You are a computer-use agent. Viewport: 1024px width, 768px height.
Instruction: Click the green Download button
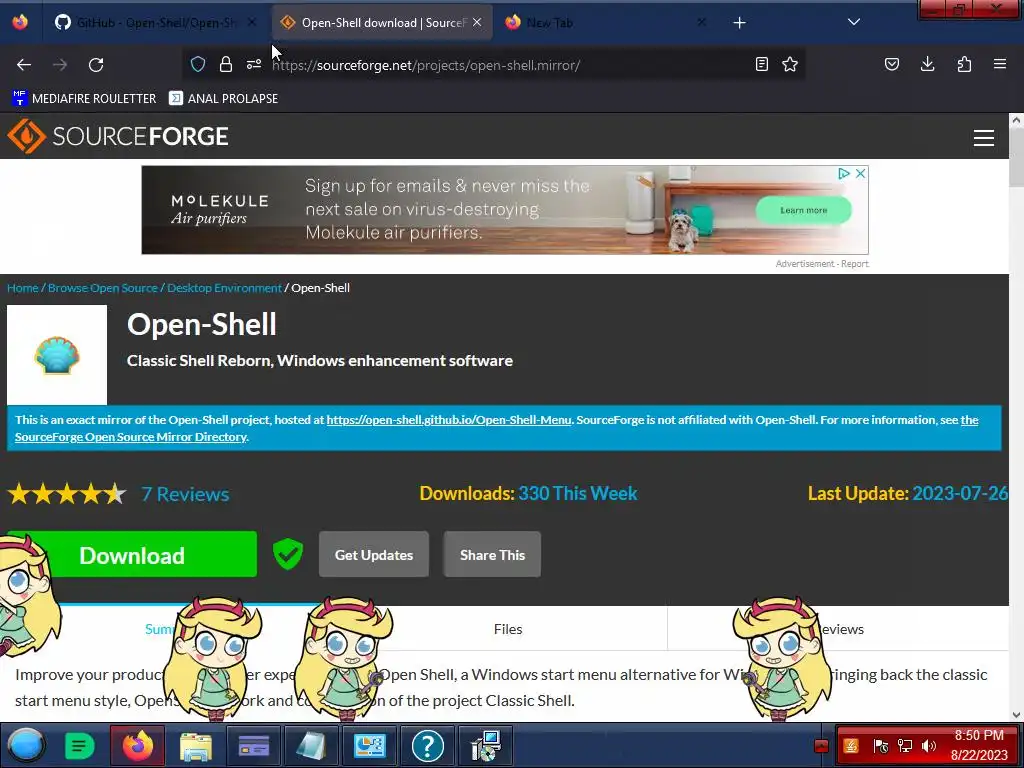pos(132,554)
